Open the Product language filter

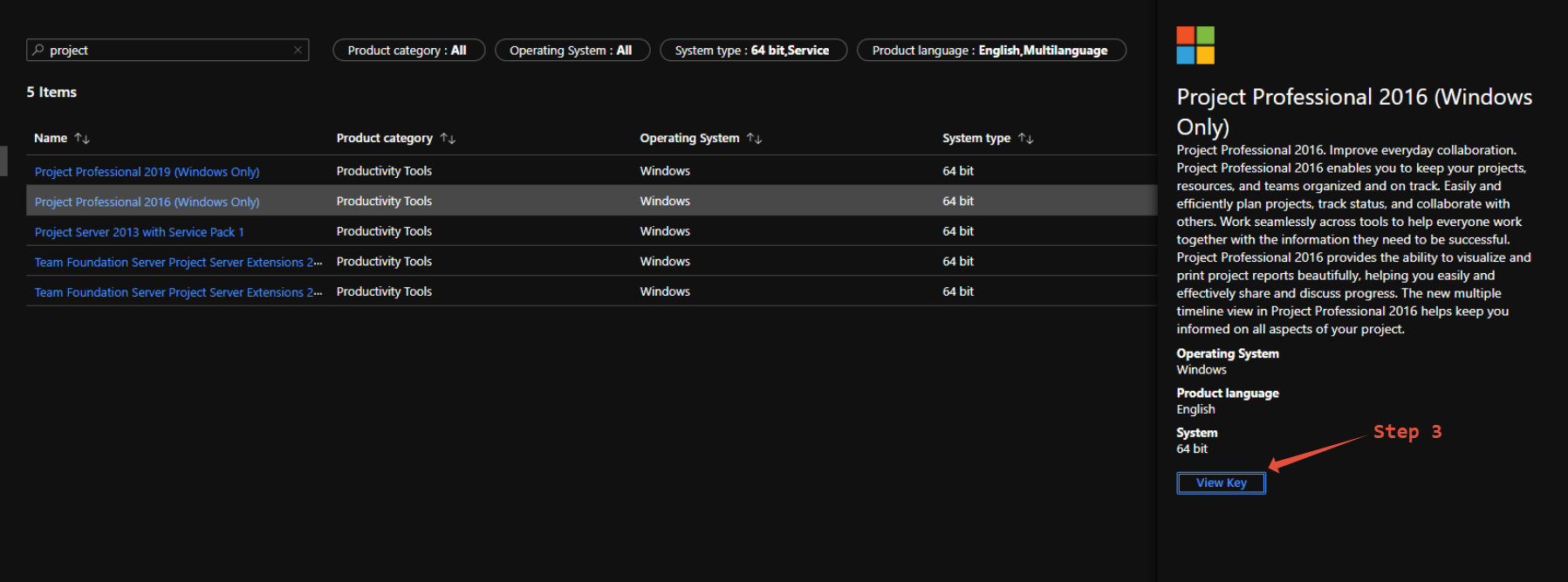pos(991,51)
